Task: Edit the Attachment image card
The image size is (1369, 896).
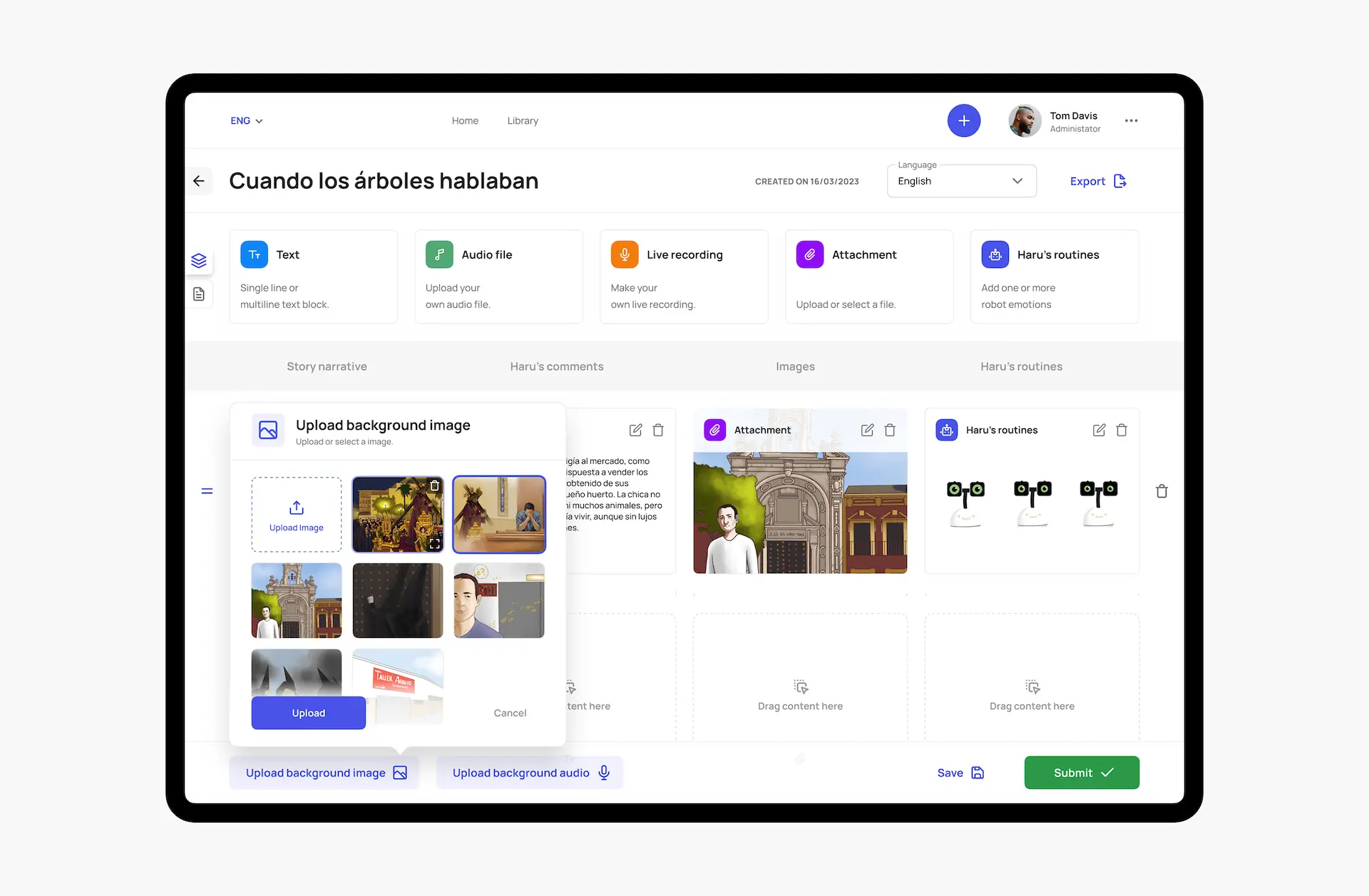Action: point(867,430)
